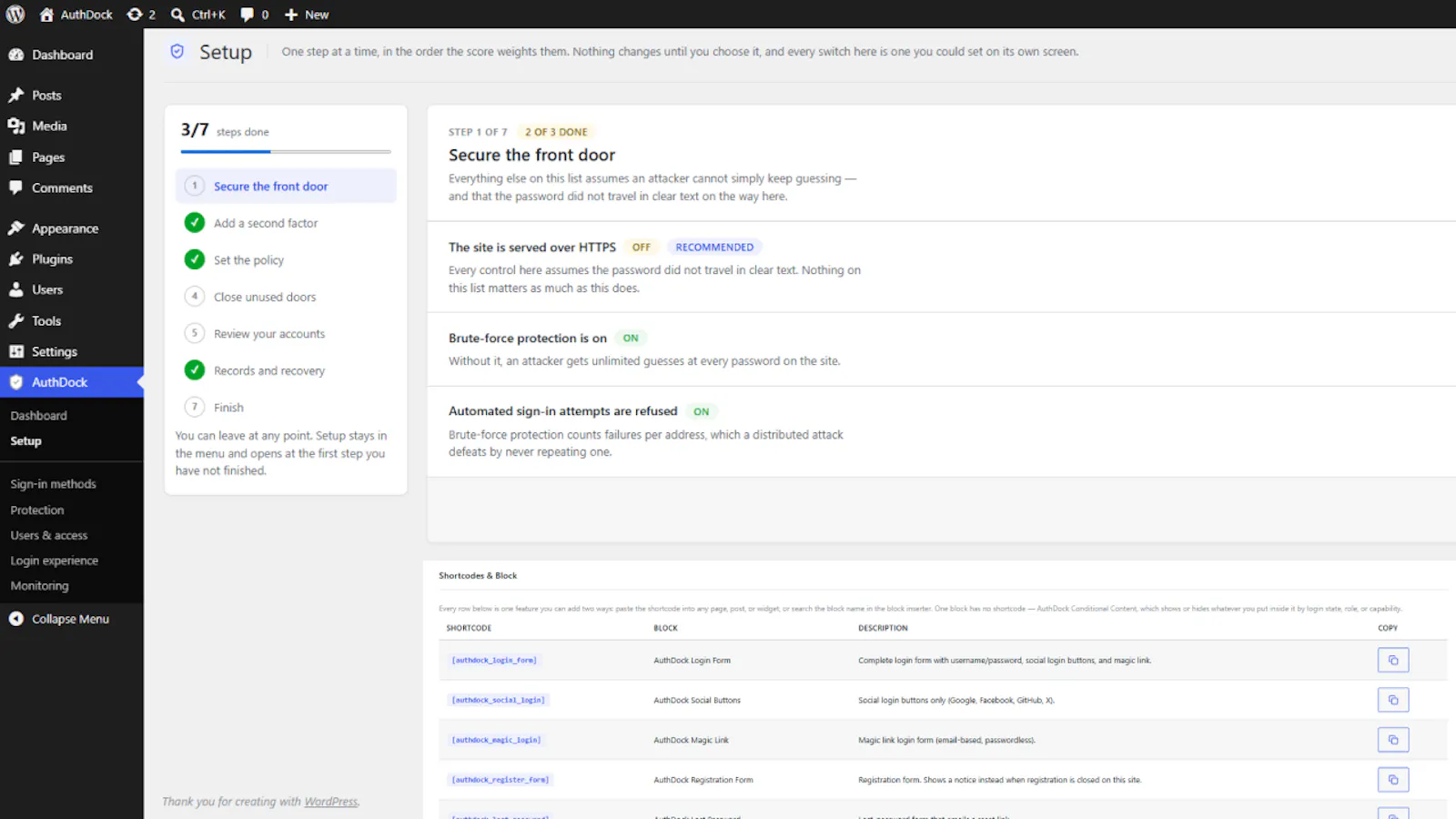
Task: Click AuthDock Social Buttons block name
Action: point(697,701)
